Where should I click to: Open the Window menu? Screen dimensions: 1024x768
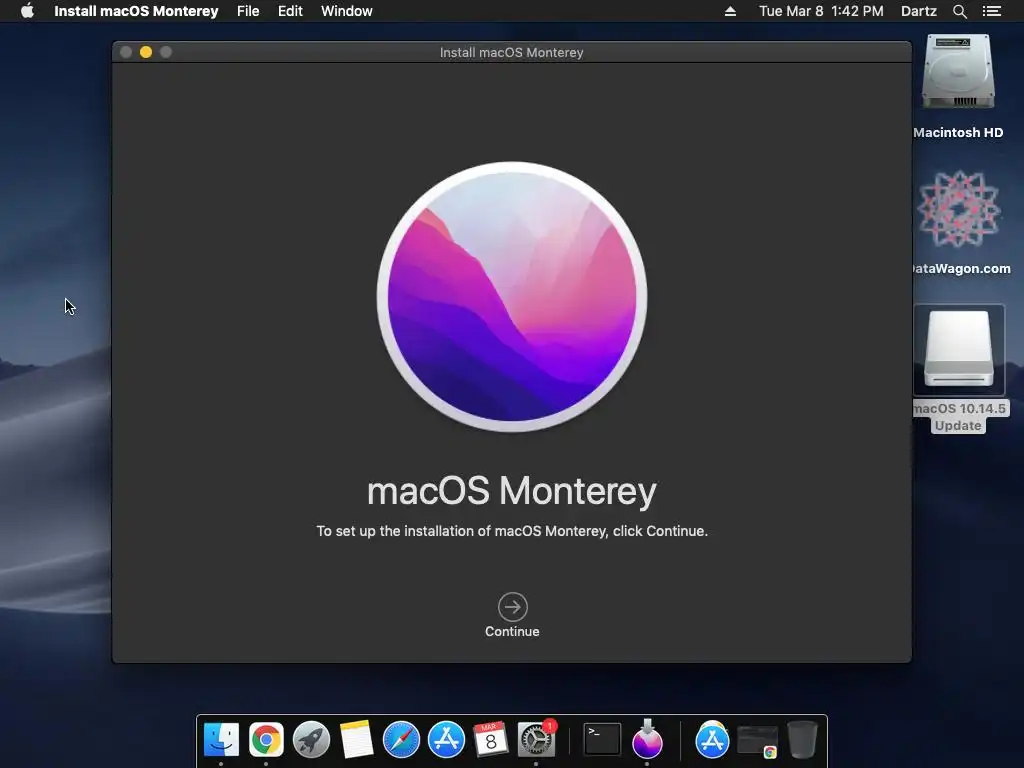pyautogui.click(x=346, y=11)
